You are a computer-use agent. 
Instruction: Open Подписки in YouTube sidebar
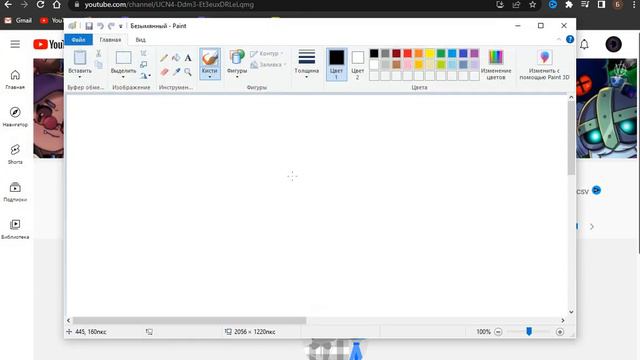coord(15,192)
